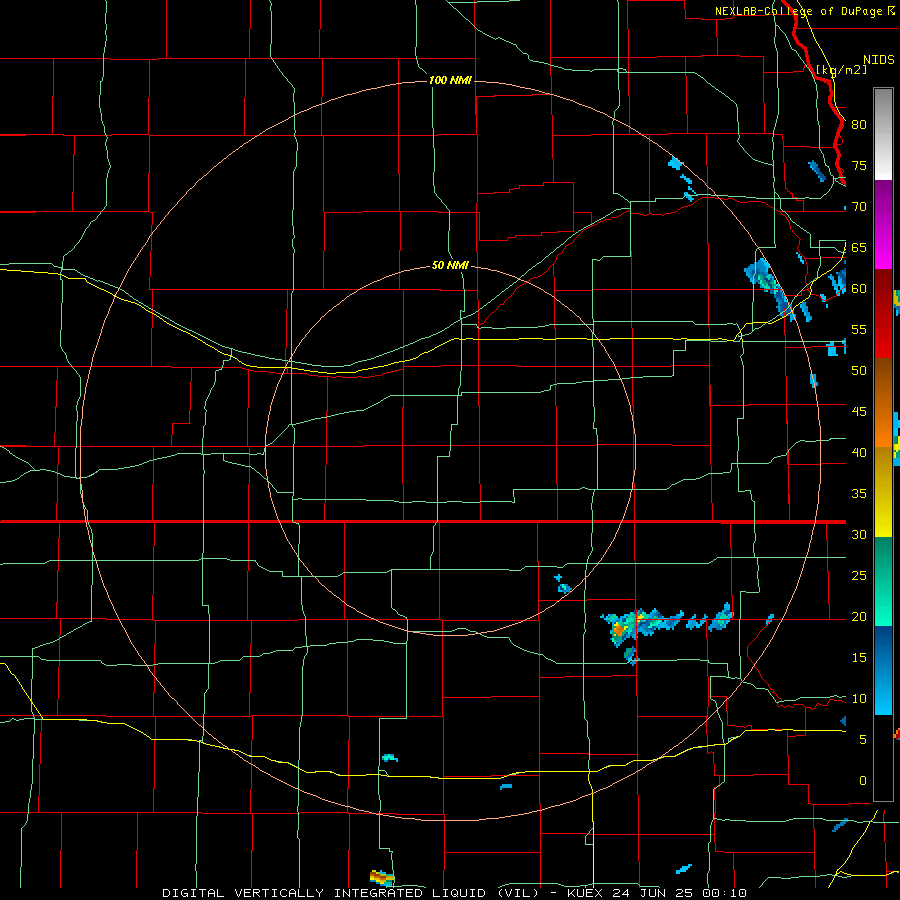Click the 45 value on the VIL scale
Image resolution: width=900 pixels, height=900 pixels.
pos(859,412)
